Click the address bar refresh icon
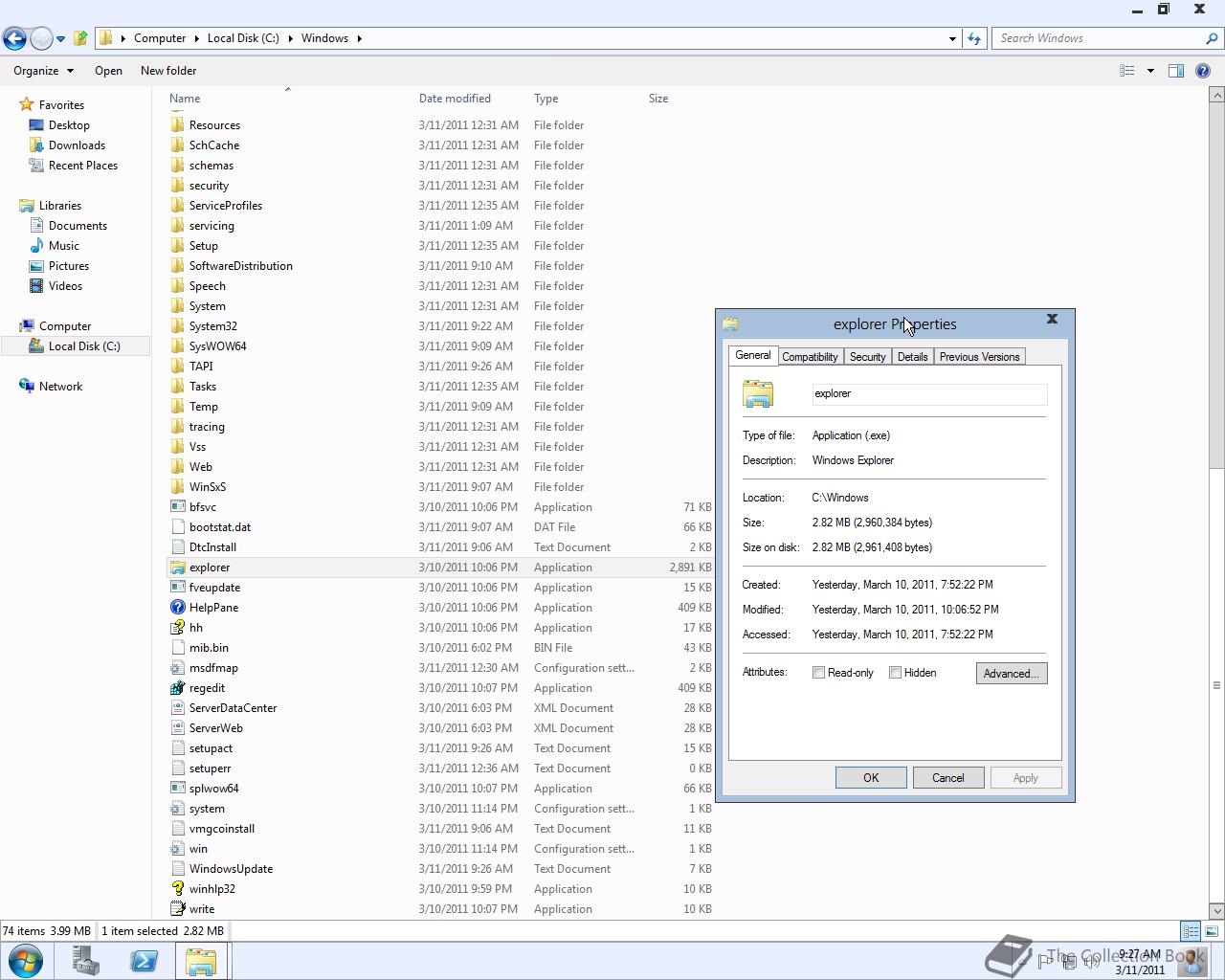 (974, 38)
